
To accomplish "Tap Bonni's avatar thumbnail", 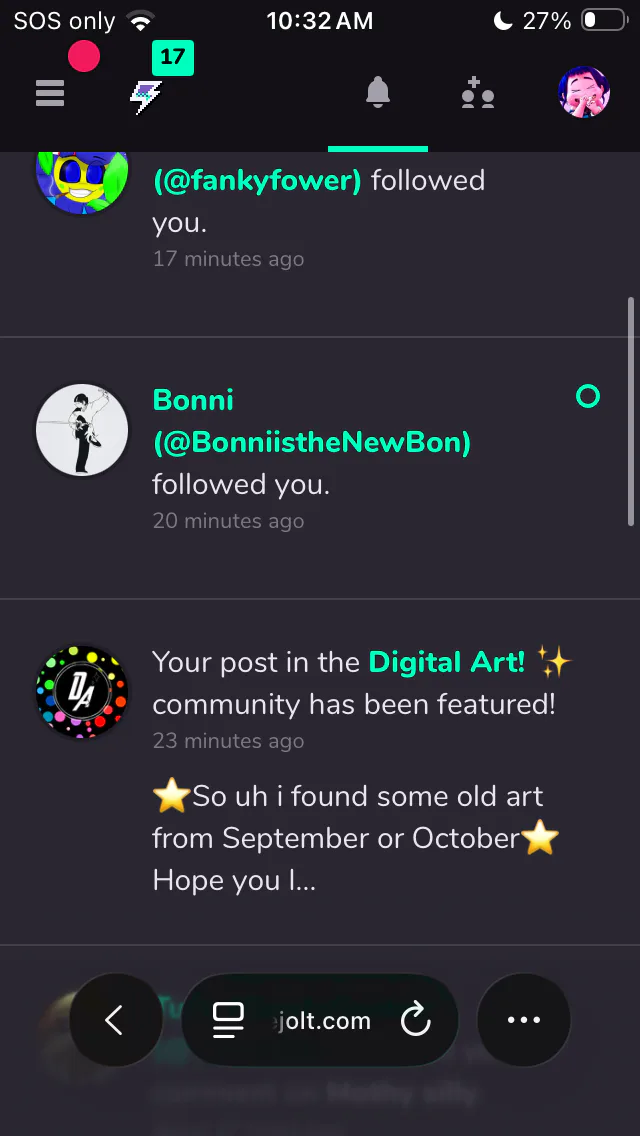I will click(x=82, y=431).
